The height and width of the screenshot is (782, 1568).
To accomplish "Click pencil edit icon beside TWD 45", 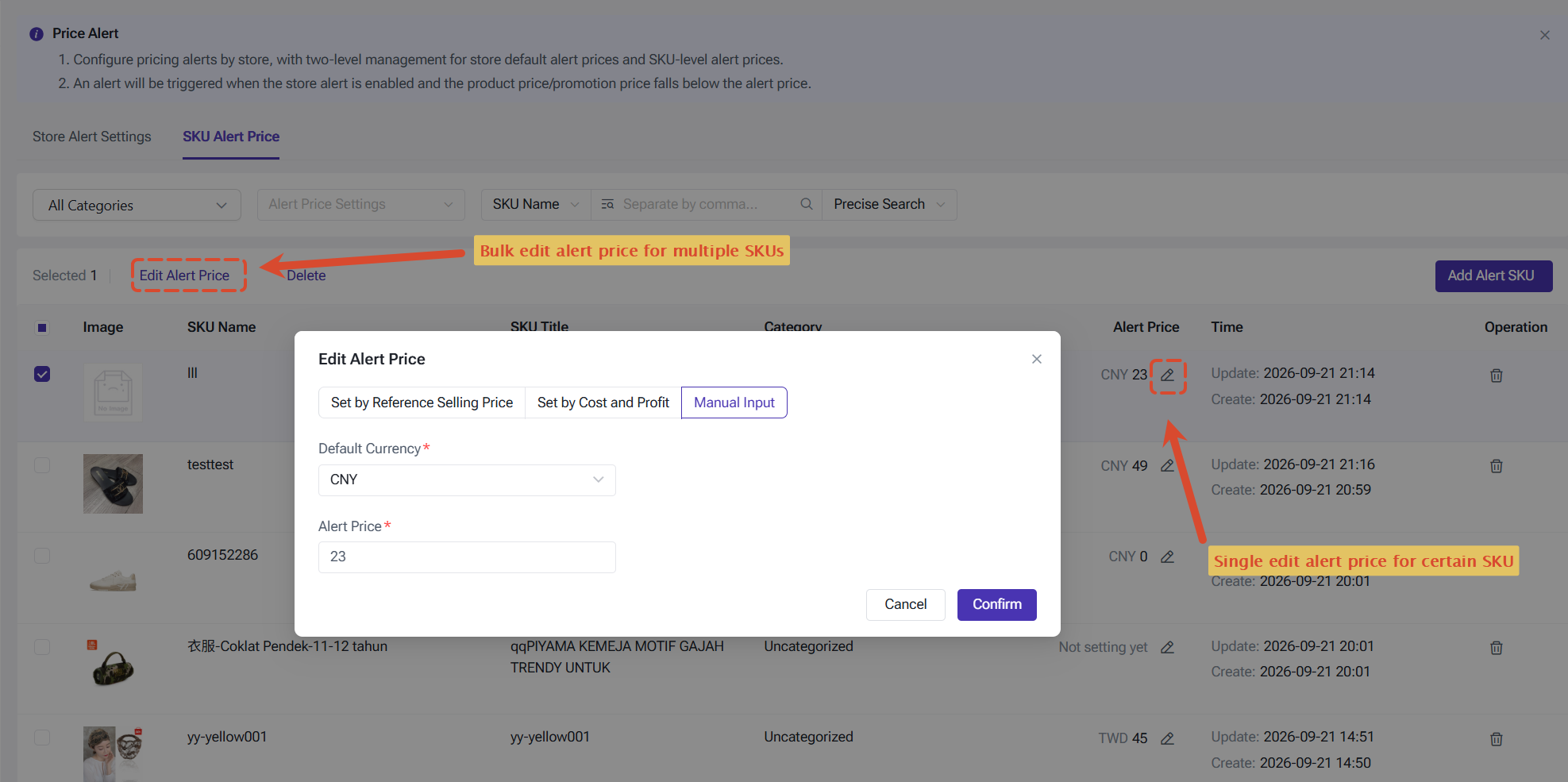I will pyautogui.click(x=1167, y=738).
